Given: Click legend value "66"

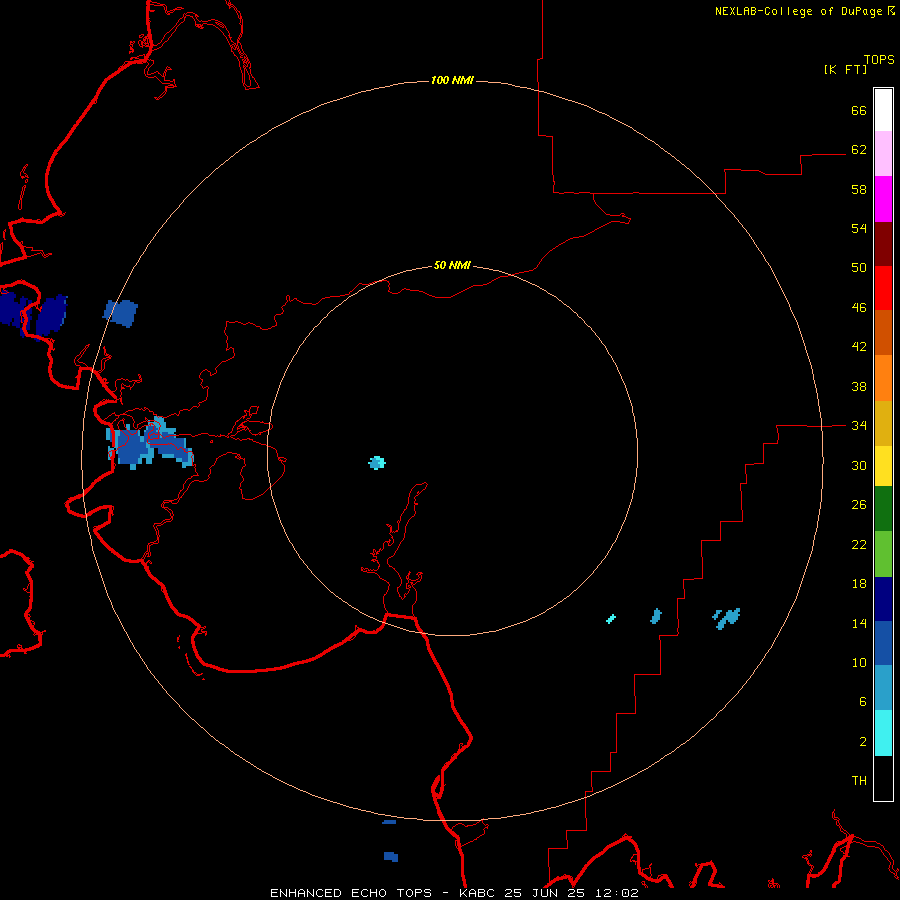Looking at the screenshot, I should pyautogui.click(x=859, y=110).
